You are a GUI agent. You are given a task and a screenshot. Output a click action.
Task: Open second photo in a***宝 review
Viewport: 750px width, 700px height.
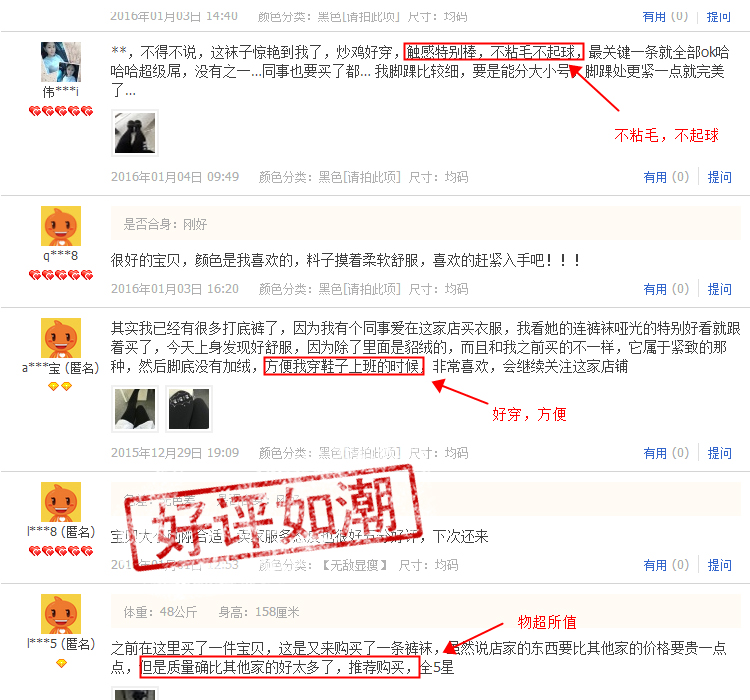pos(189,409)
